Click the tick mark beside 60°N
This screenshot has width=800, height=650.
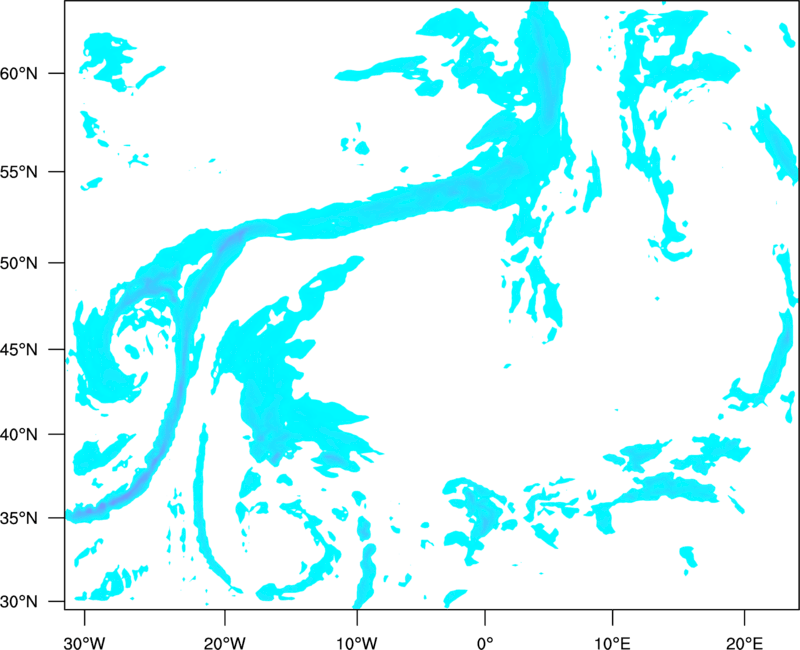tap(57, 73)
